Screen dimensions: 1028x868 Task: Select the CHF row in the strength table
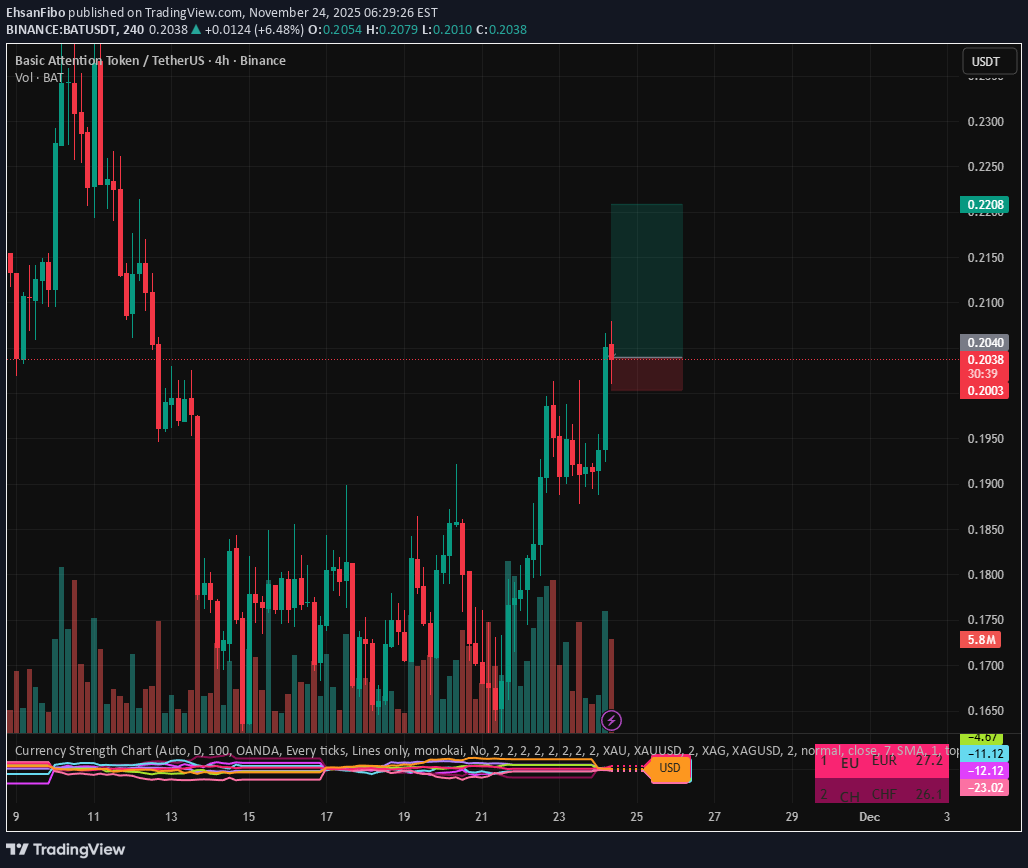coord(881,795)
